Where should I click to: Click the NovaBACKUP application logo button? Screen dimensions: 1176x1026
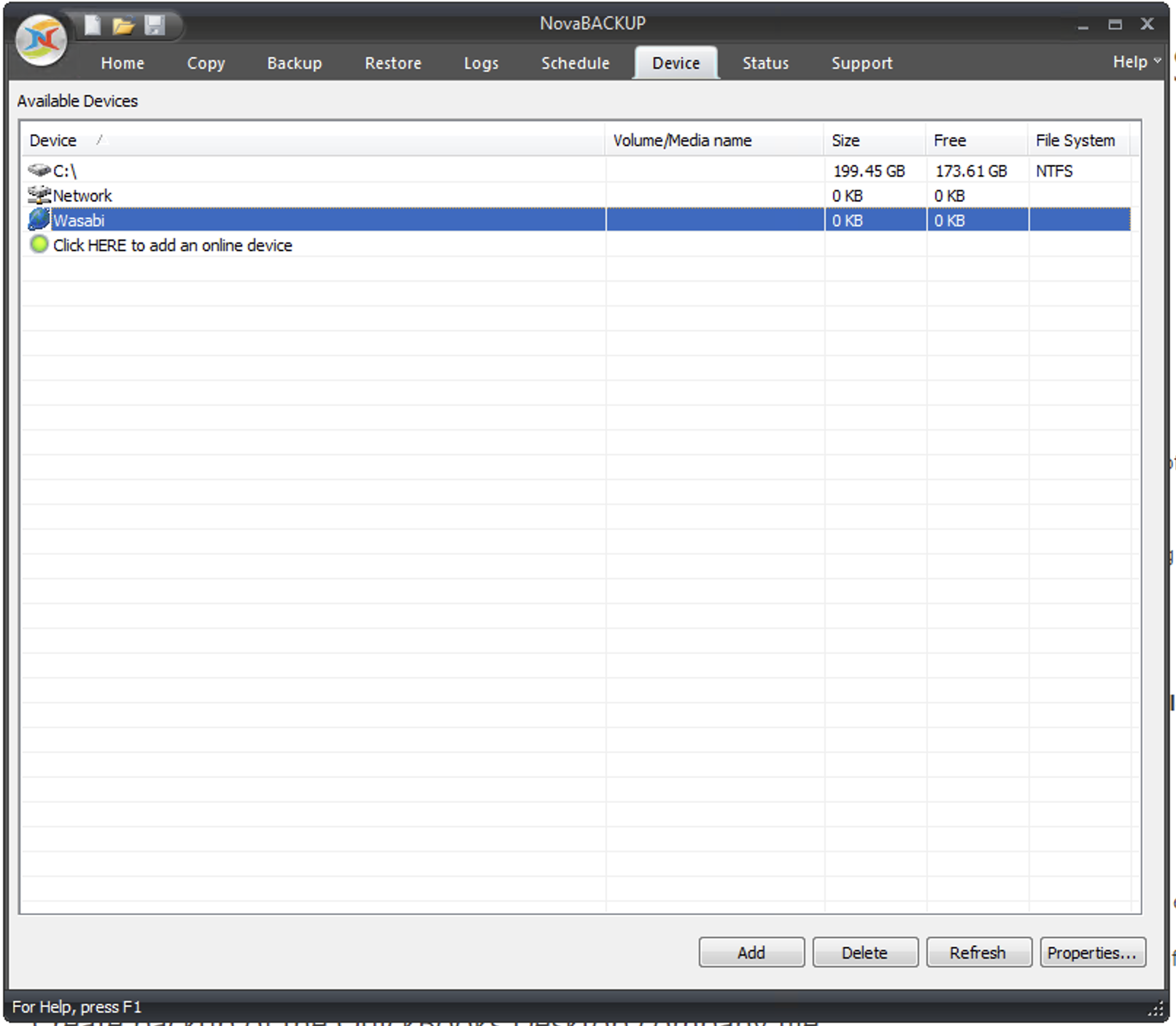point(42,40)
